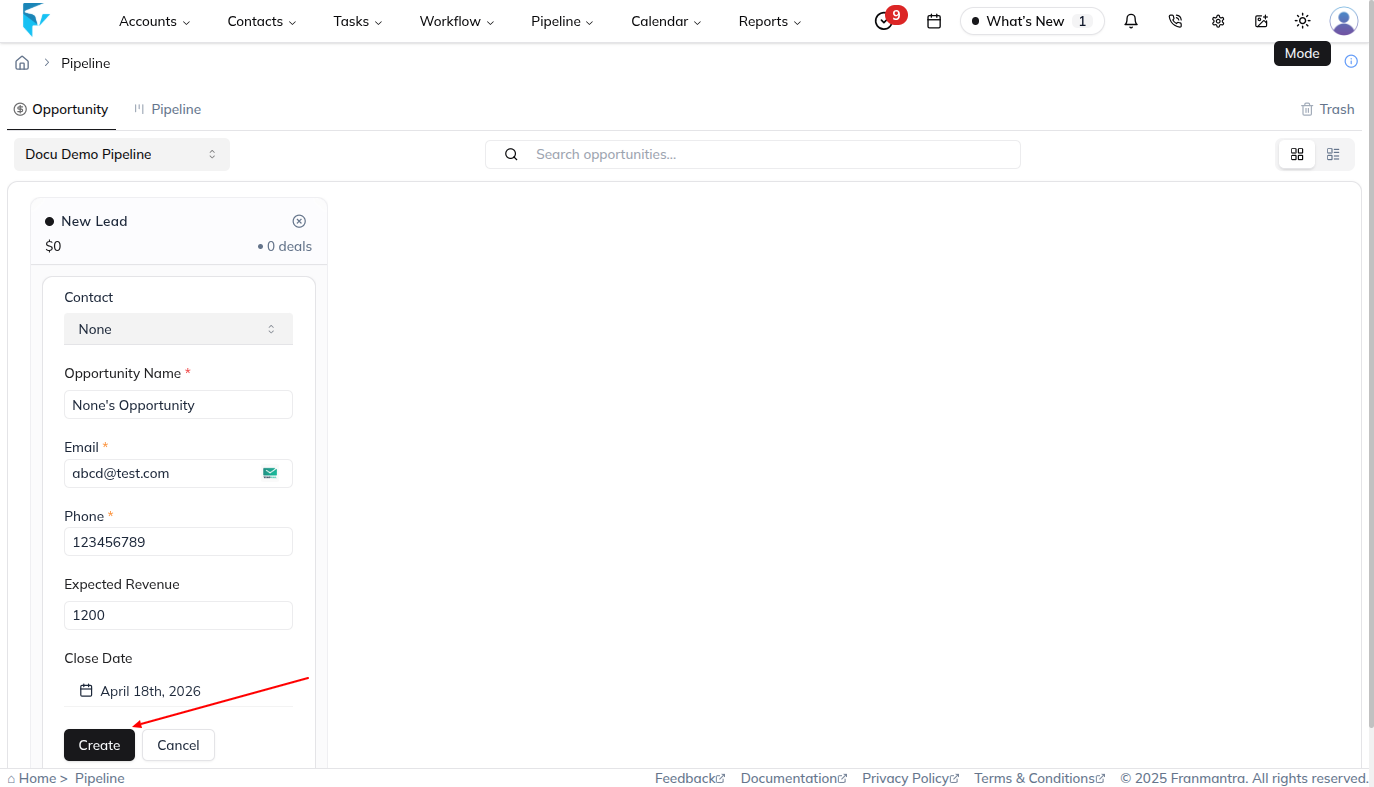Focus the Opportunity Name field

click(178, 405)
